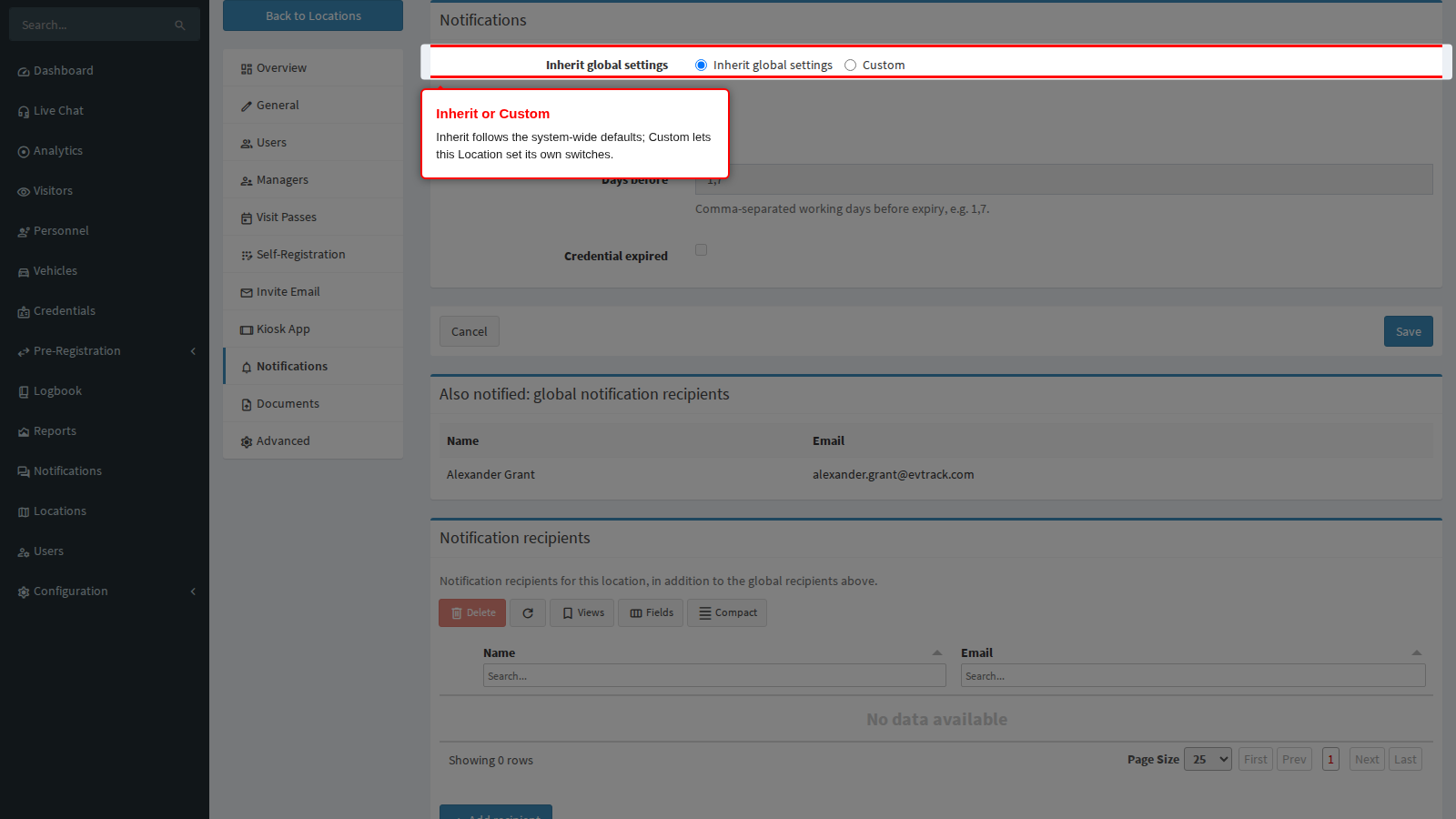This screenshot has height=819, width=1456.
Task: Open the Documents tab
Action: (x=313, y=404)
